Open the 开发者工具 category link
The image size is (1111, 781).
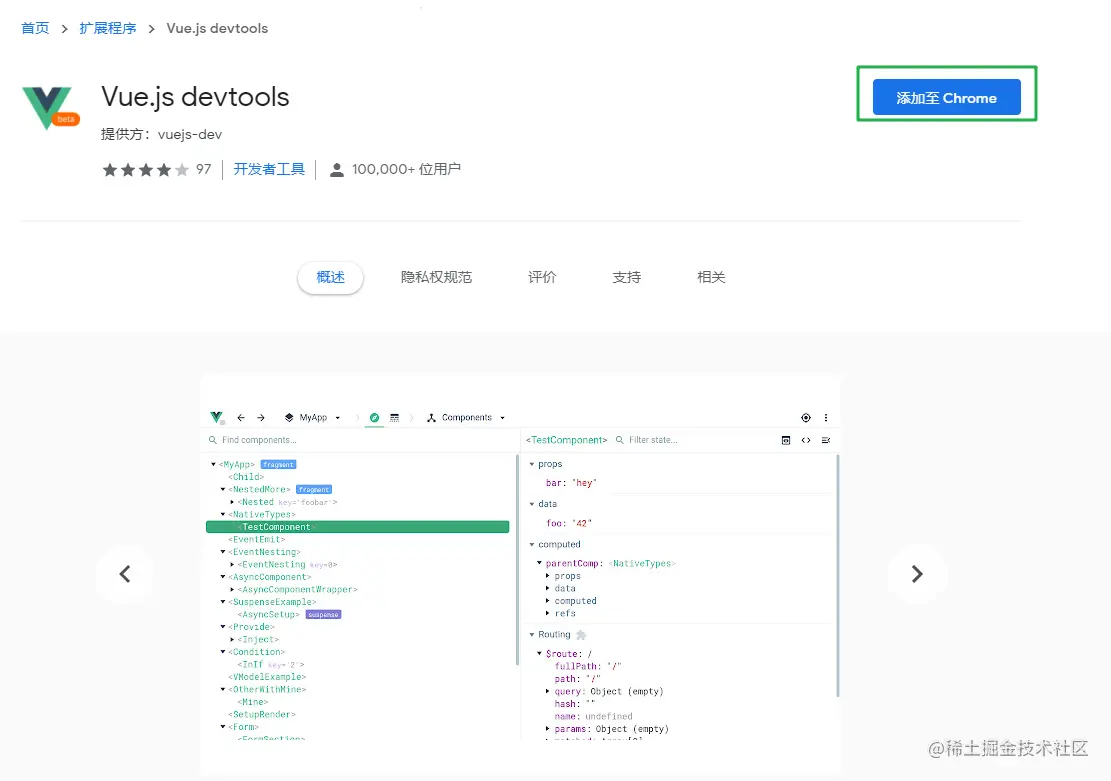click(269, 170)
